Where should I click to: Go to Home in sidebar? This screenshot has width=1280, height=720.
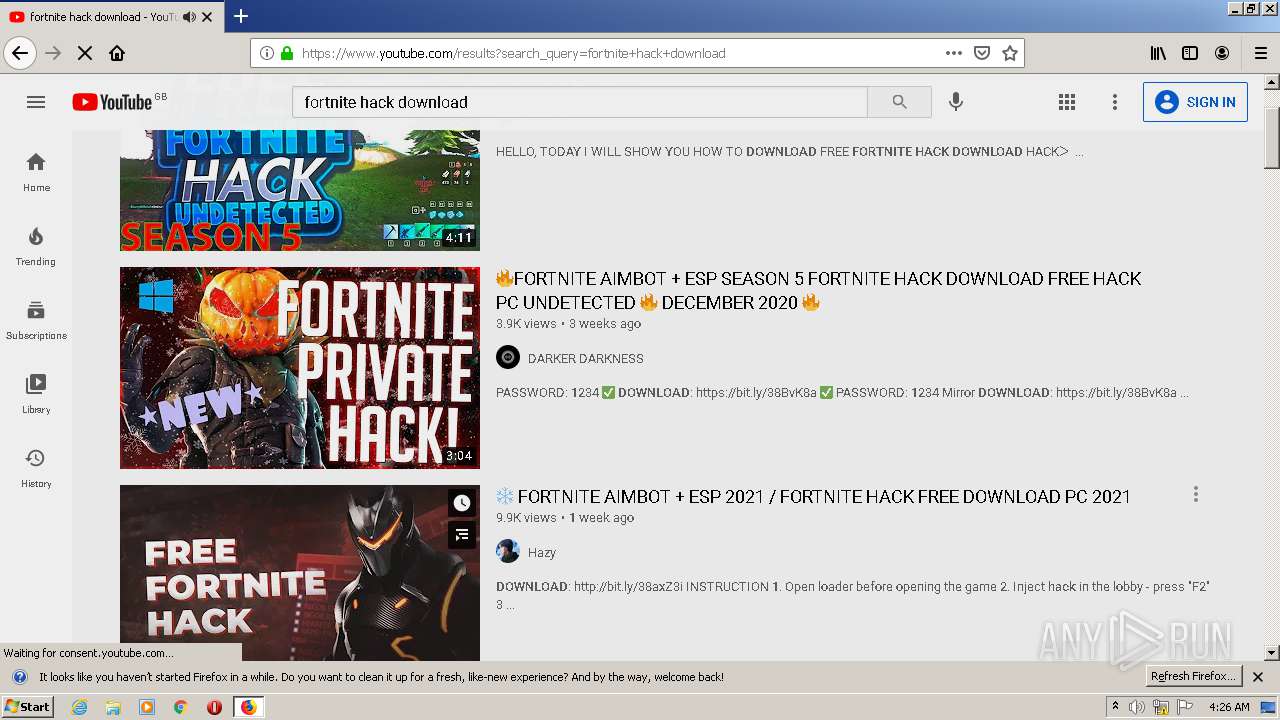pos(36,172)
